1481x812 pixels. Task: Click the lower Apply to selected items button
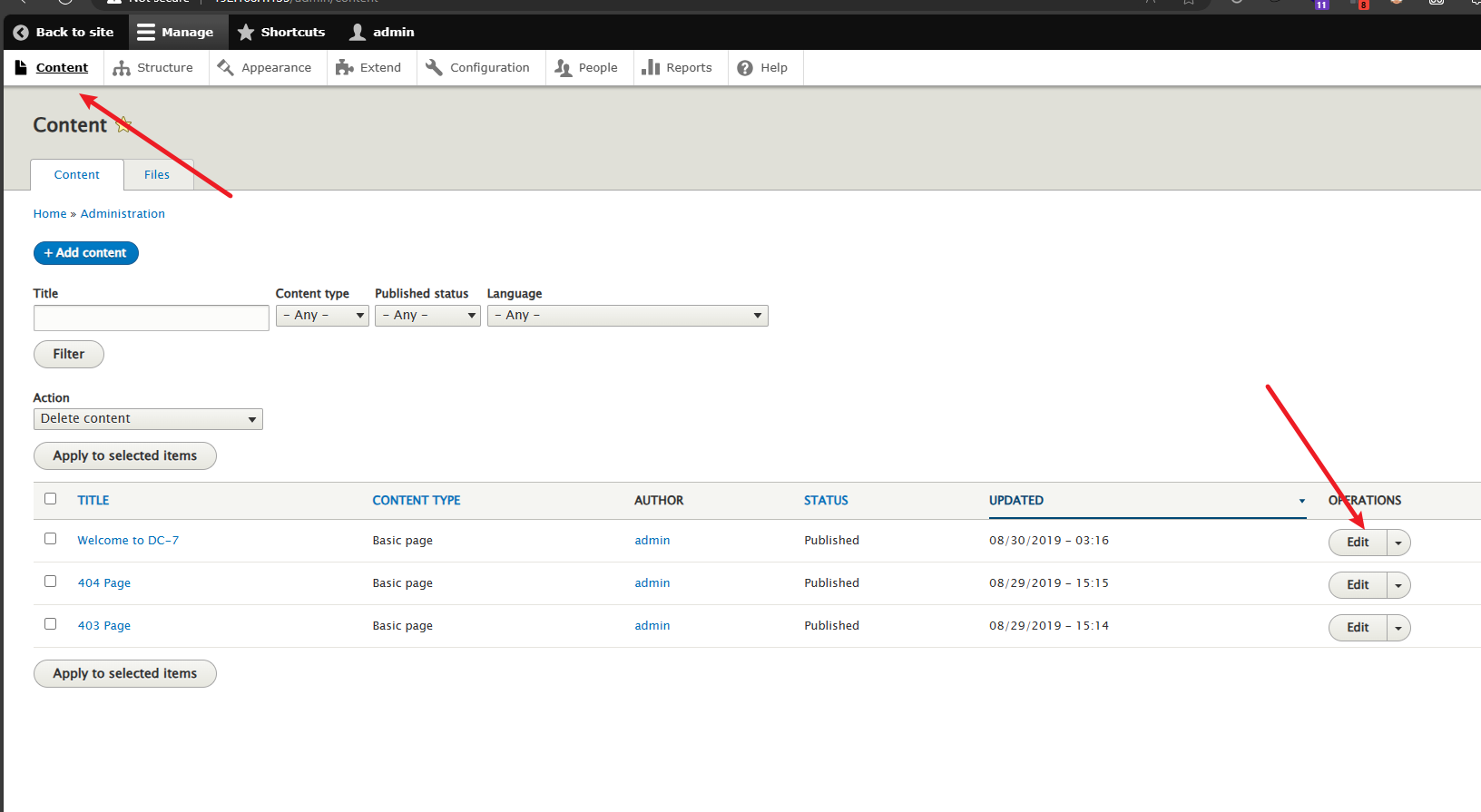(x=125, y=673)
